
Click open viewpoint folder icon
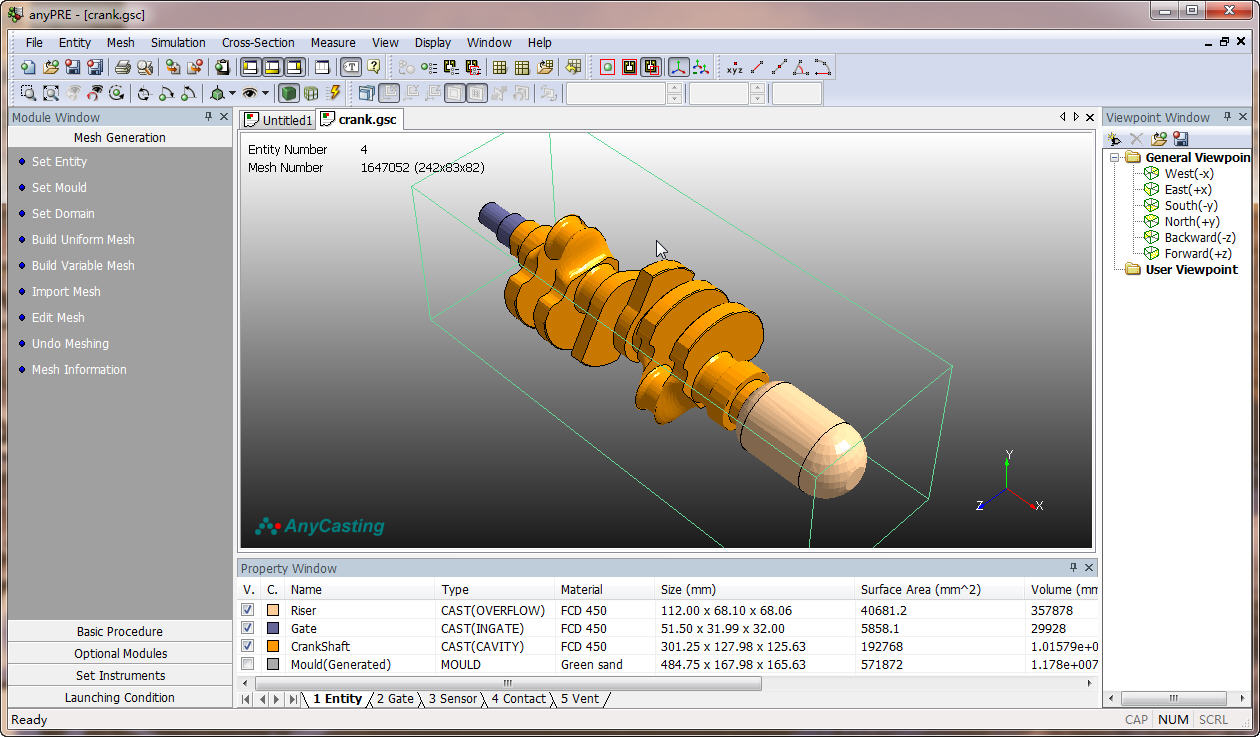click(x=1159, y=139)
